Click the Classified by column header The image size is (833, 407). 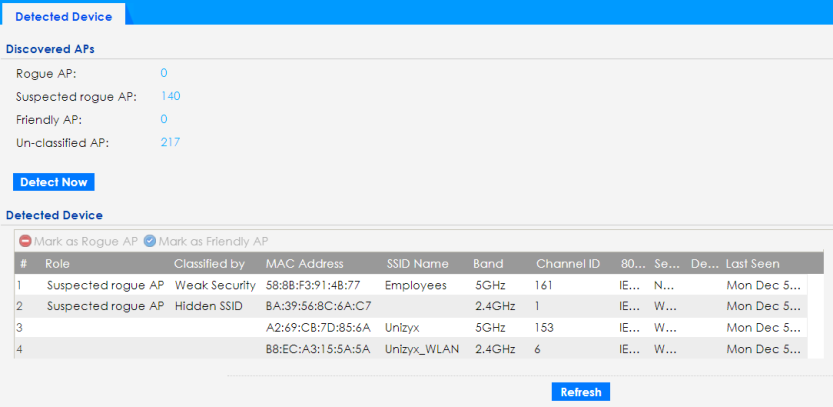(209, 264)
